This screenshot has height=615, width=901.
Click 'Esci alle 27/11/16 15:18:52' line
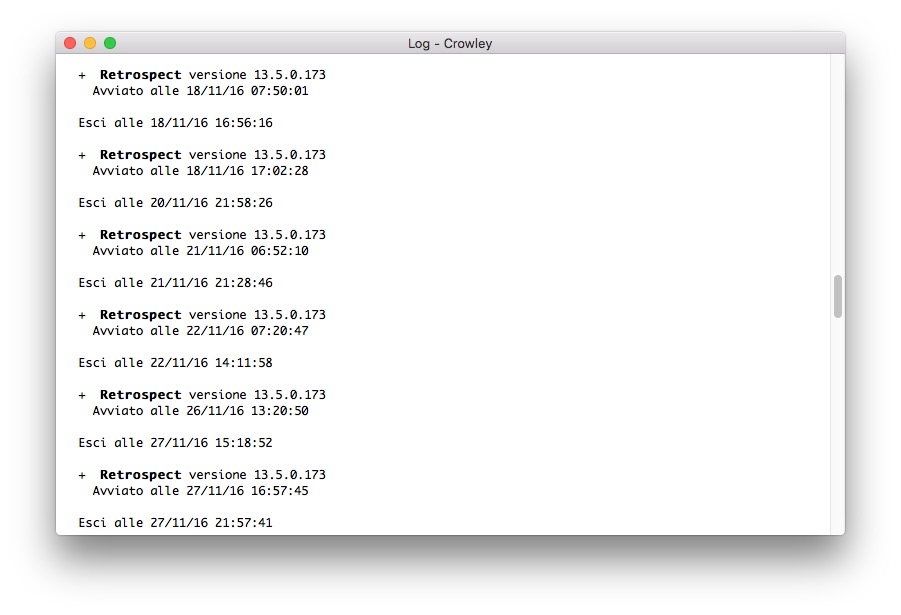(x=175, y=443)
